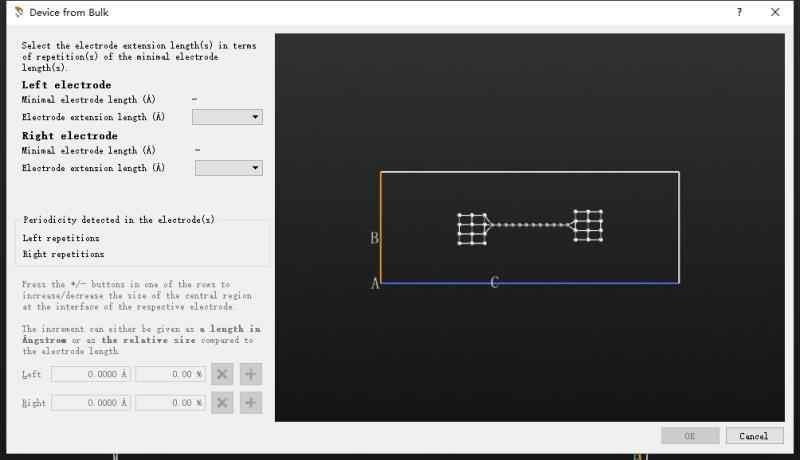Viewport: 800px width, 460px height.
Task: Click the Right length in Angstrom field
Action: tap(91, 402)
